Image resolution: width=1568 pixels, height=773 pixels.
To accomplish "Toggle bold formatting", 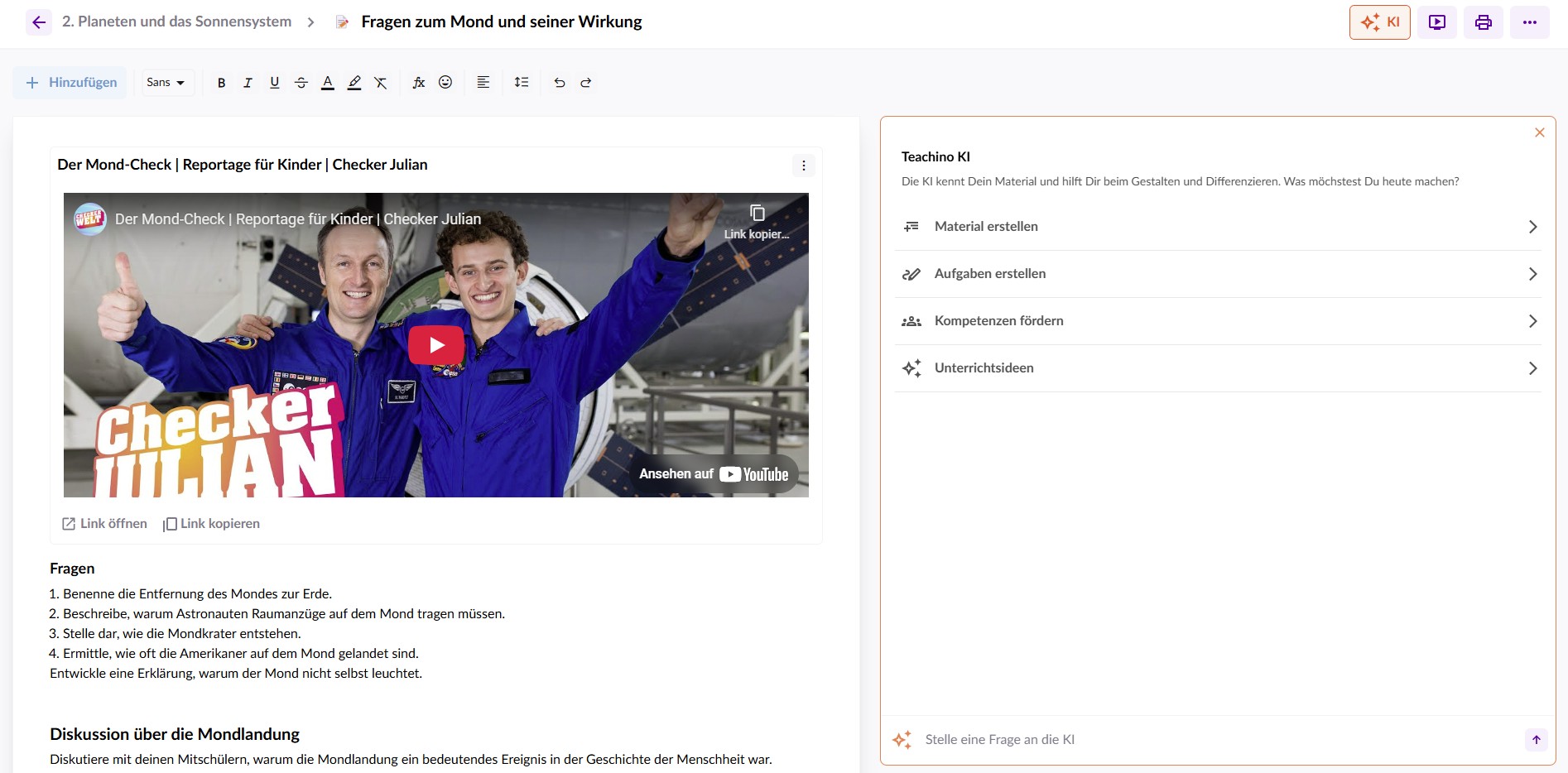I will 221,83.
